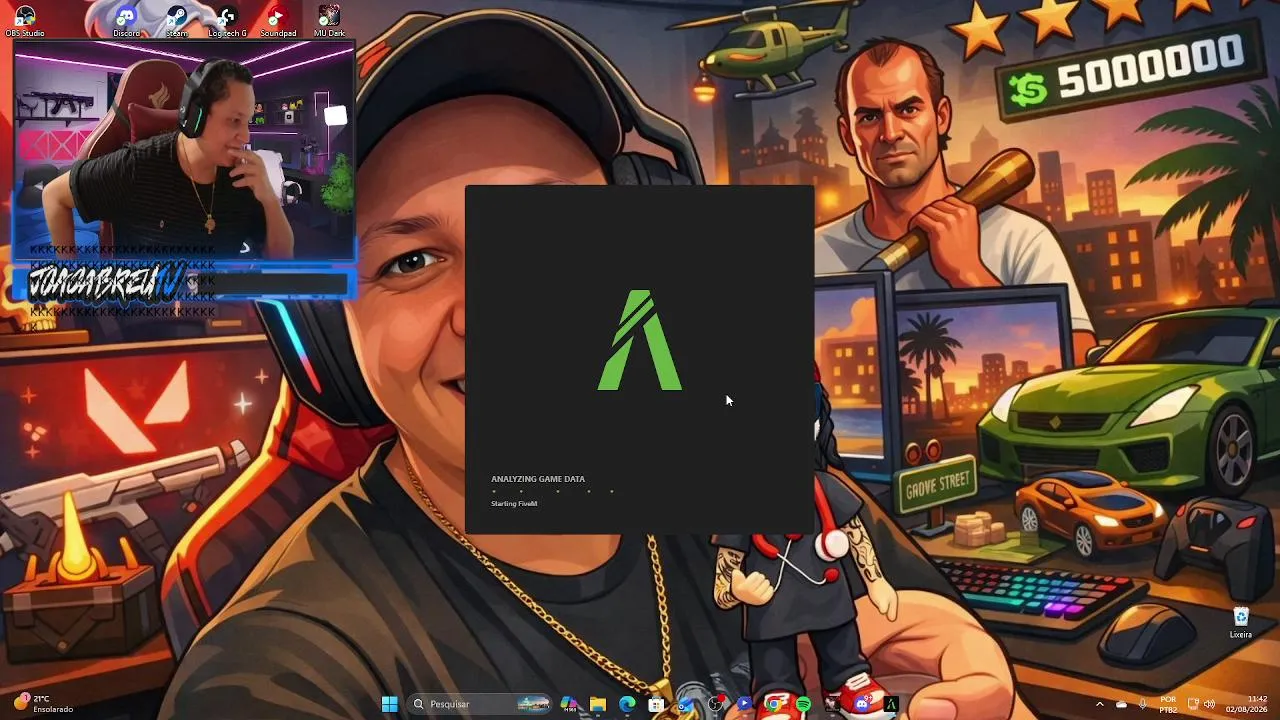Click the OneDrive cloud tray icon
The image size is (1280, 720).
click(x=1122, y=704)
